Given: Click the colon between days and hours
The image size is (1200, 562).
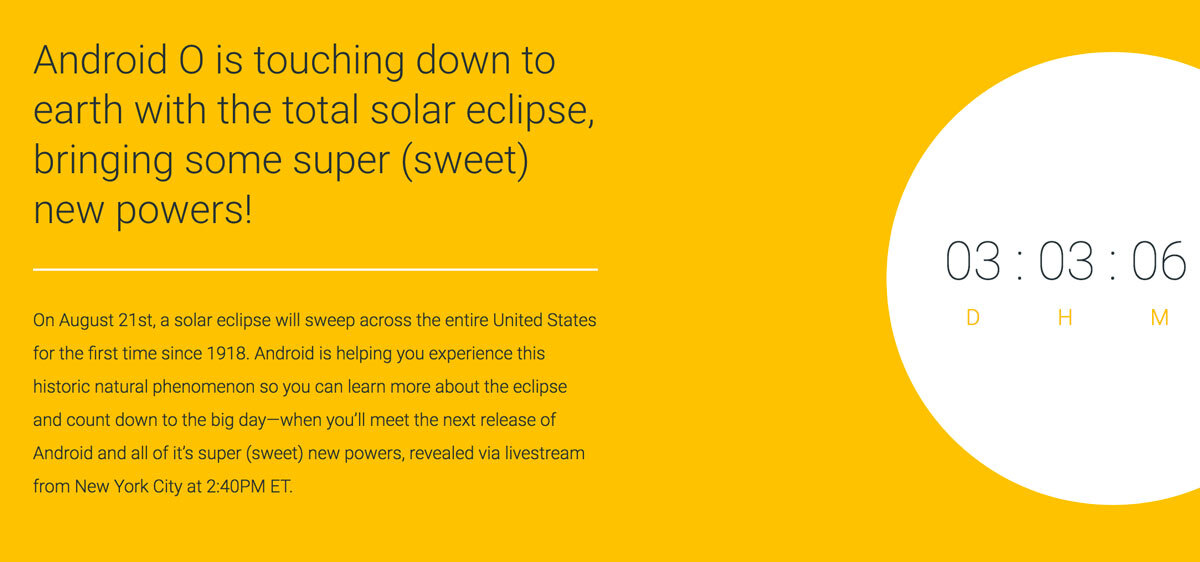Looking at the screenshot, I should 1019,265.
